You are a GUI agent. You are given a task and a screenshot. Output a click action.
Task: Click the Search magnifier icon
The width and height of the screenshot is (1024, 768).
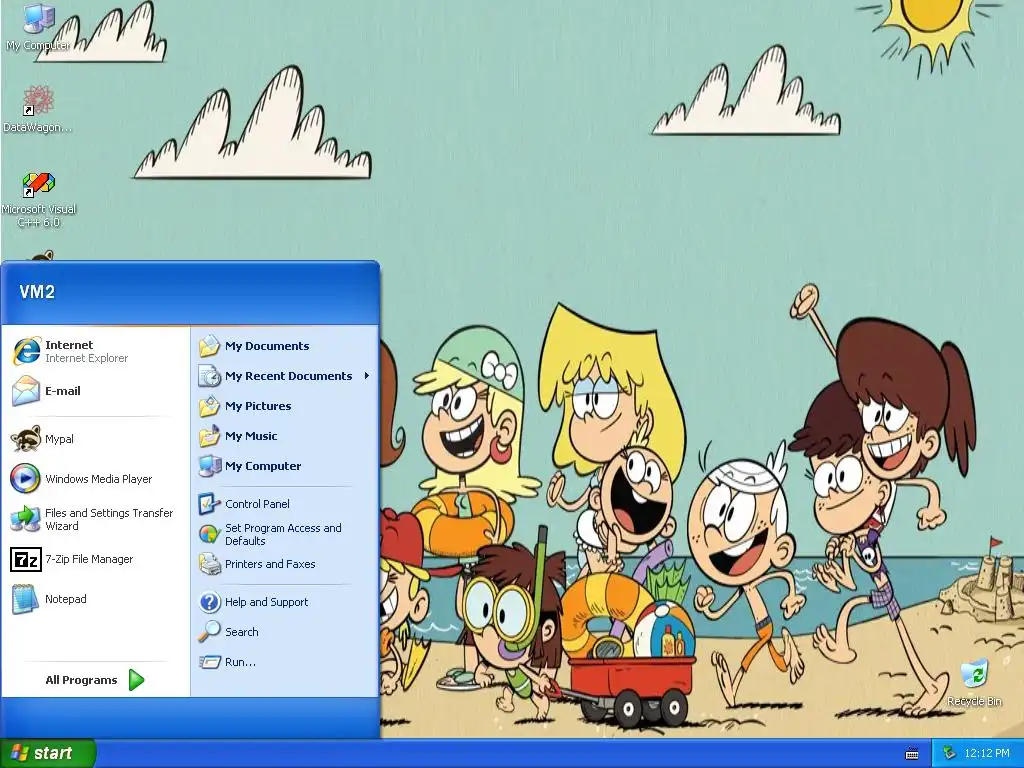(209, 632)
